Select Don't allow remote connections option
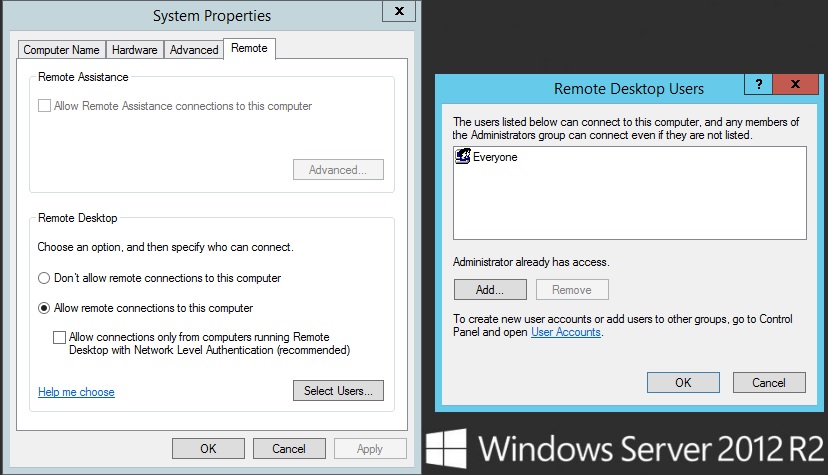 tap(44, 278)
